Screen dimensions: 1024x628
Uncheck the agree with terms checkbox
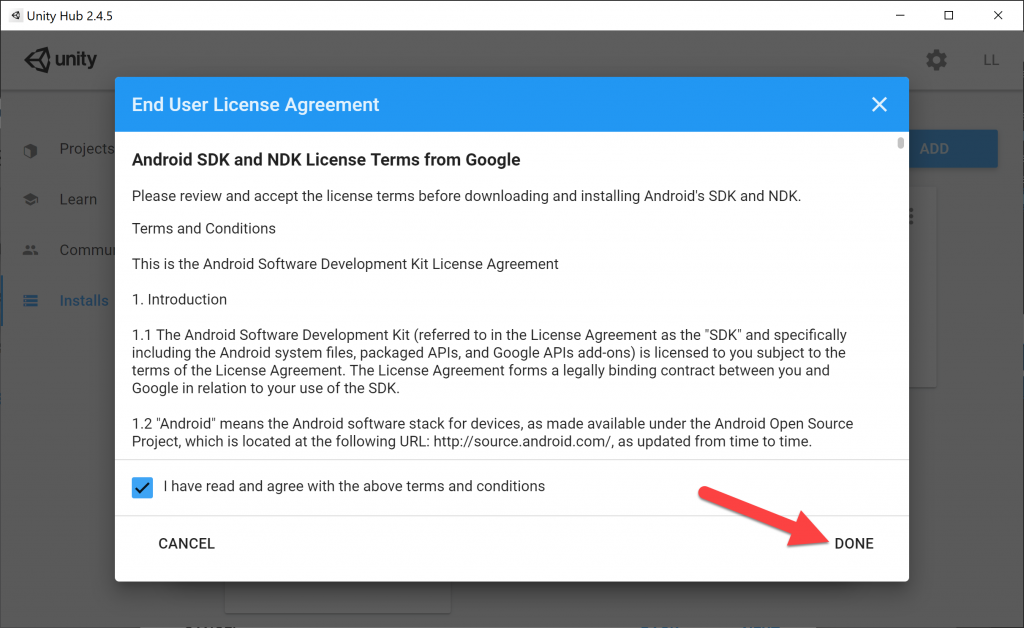tap(142, 487)
